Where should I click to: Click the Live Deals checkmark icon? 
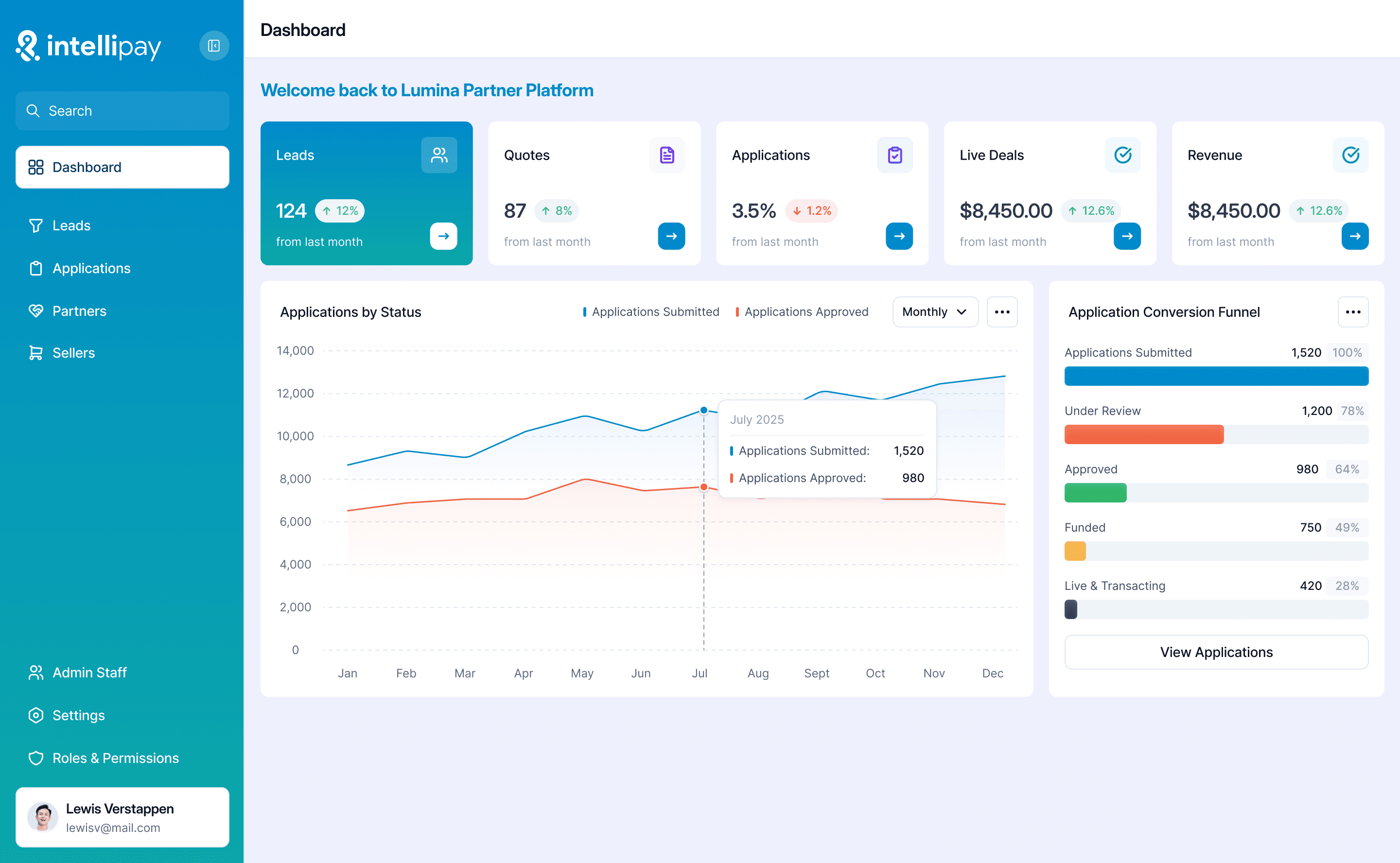pyautogui.click(x=1122, y=155)
